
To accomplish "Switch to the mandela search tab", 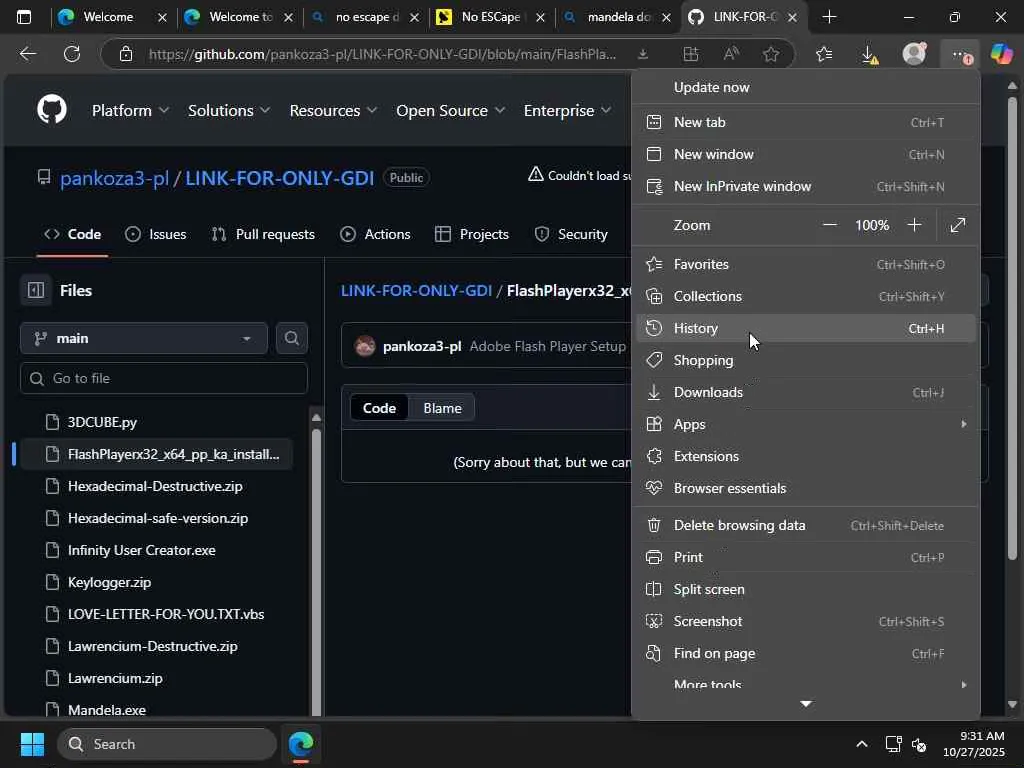I will click(616, 17).
